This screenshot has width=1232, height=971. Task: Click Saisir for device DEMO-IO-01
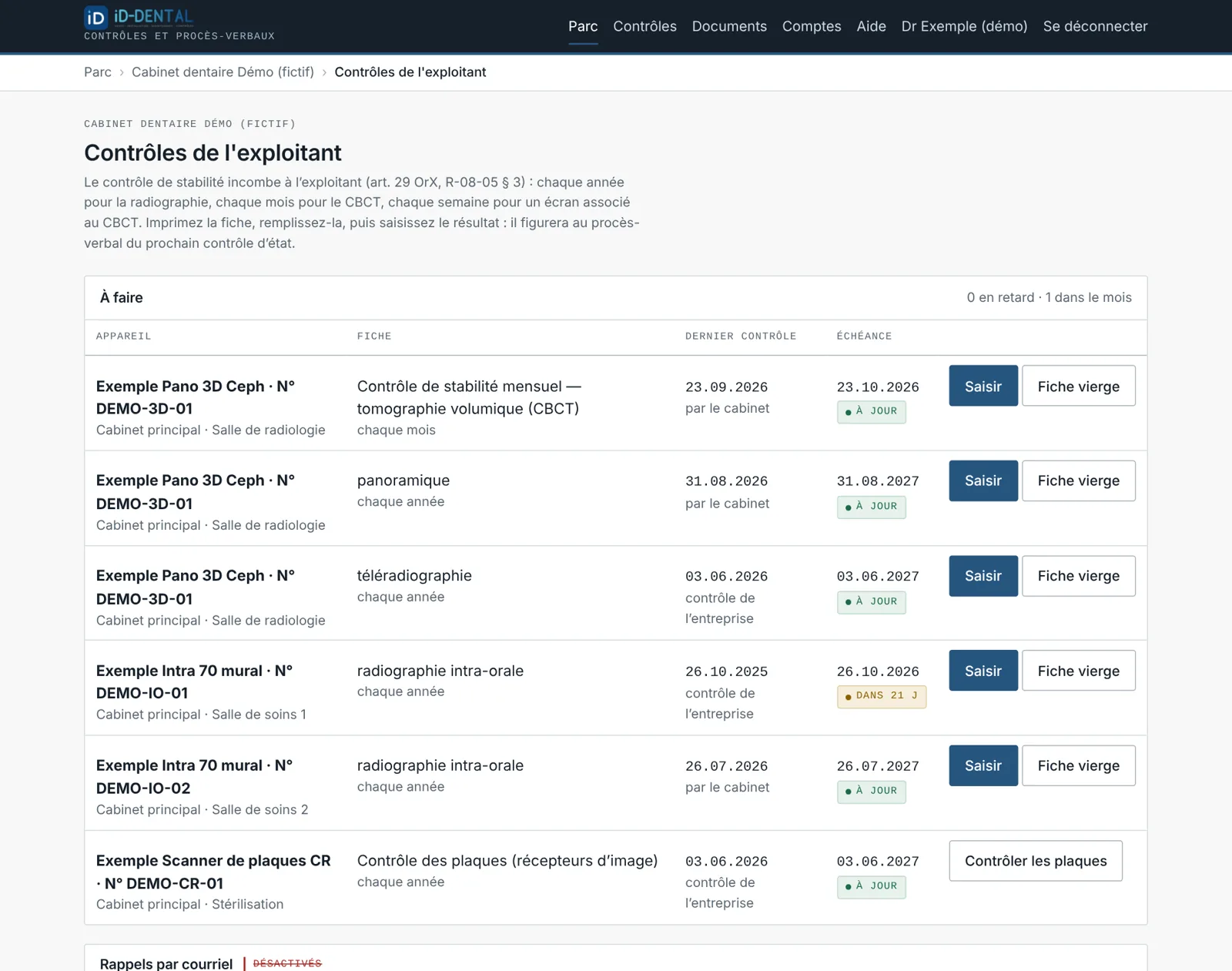pyautogui.click(x=983, y=671)
